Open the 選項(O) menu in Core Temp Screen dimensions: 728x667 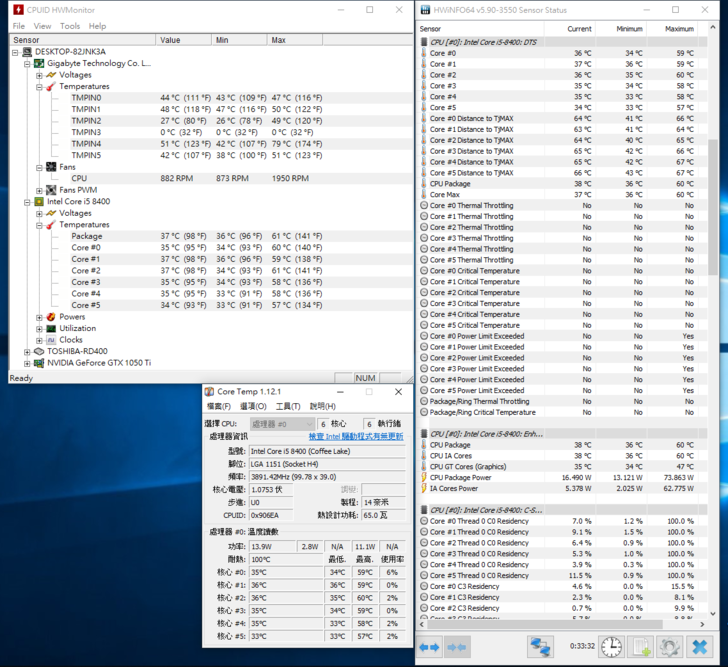tap(253, 406)
